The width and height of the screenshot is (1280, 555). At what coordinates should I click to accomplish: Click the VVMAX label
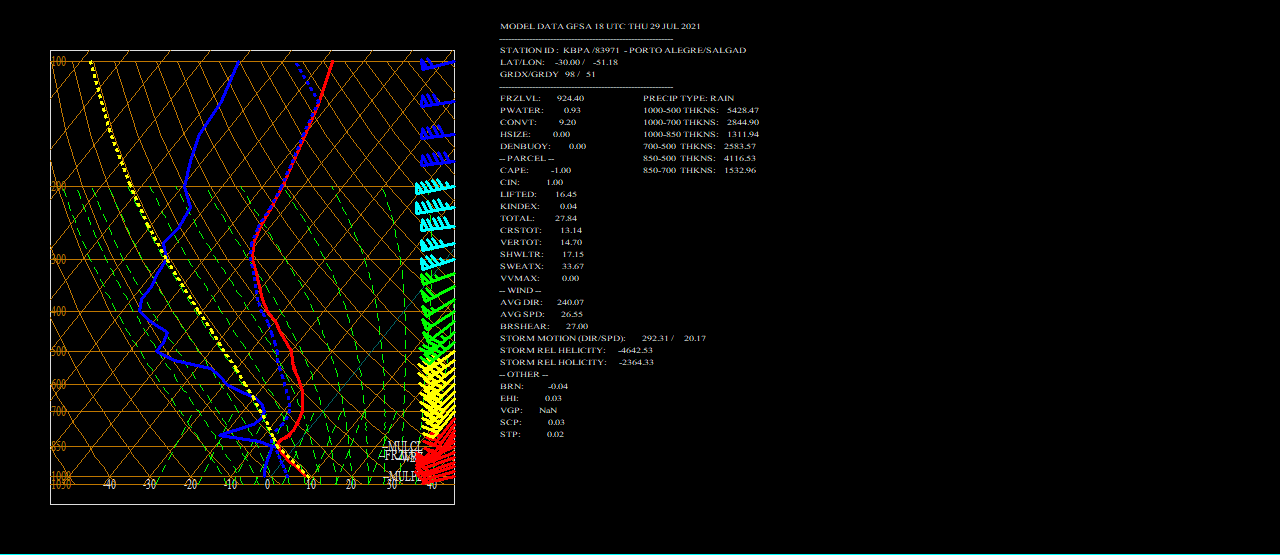(x=519, y=278)
